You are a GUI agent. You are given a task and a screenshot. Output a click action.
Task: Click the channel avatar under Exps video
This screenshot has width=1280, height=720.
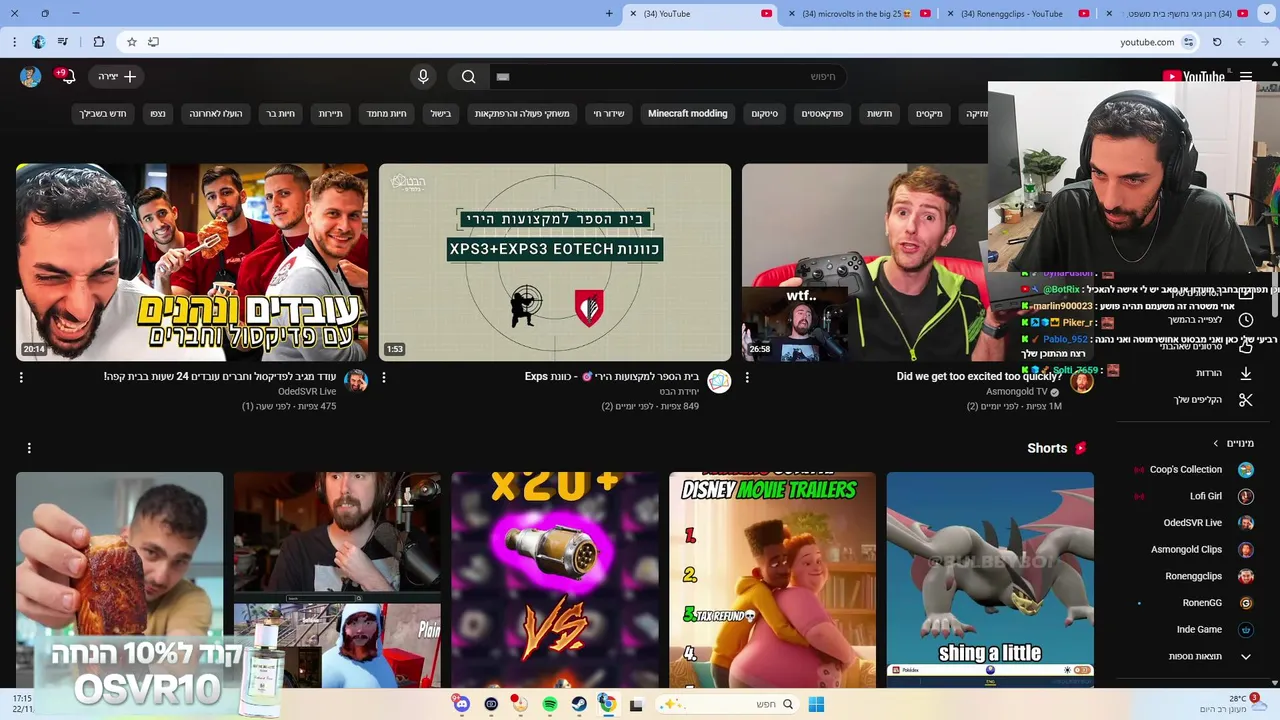tap(719, 381)
